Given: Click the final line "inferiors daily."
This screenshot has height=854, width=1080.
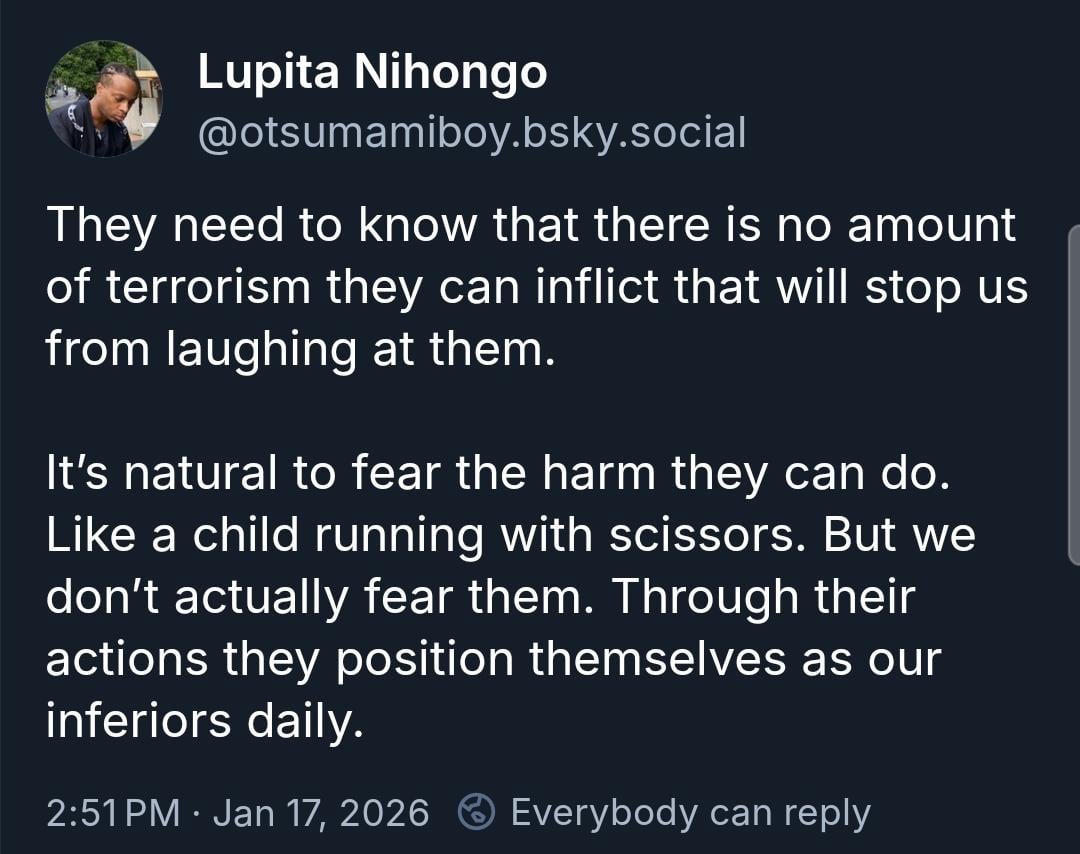Looking at the screenshot, I should [x=203, y=721].
